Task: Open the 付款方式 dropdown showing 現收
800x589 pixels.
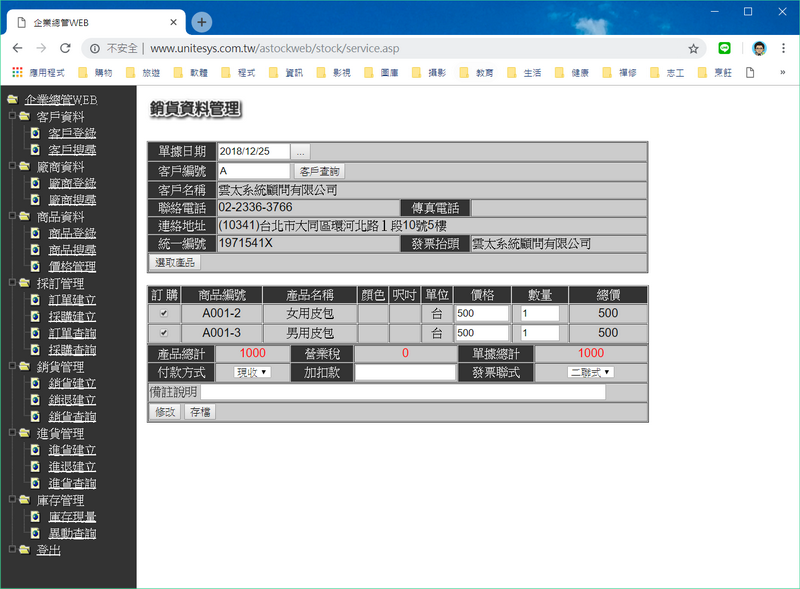Action: click(252, 372)
